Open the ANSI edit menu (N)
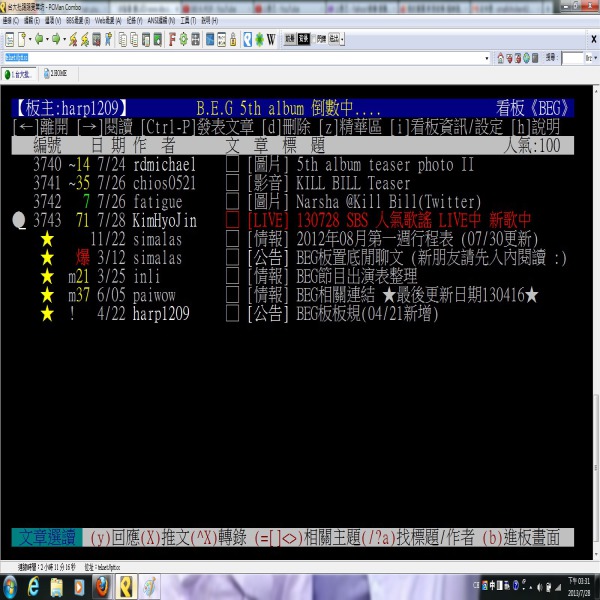 point(161,21)
